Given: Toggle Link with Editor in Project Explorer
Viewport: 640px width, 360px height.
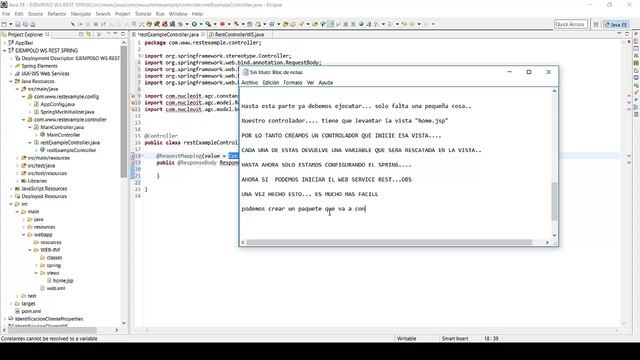Looking at the screenshot, I should click(89, 34).
